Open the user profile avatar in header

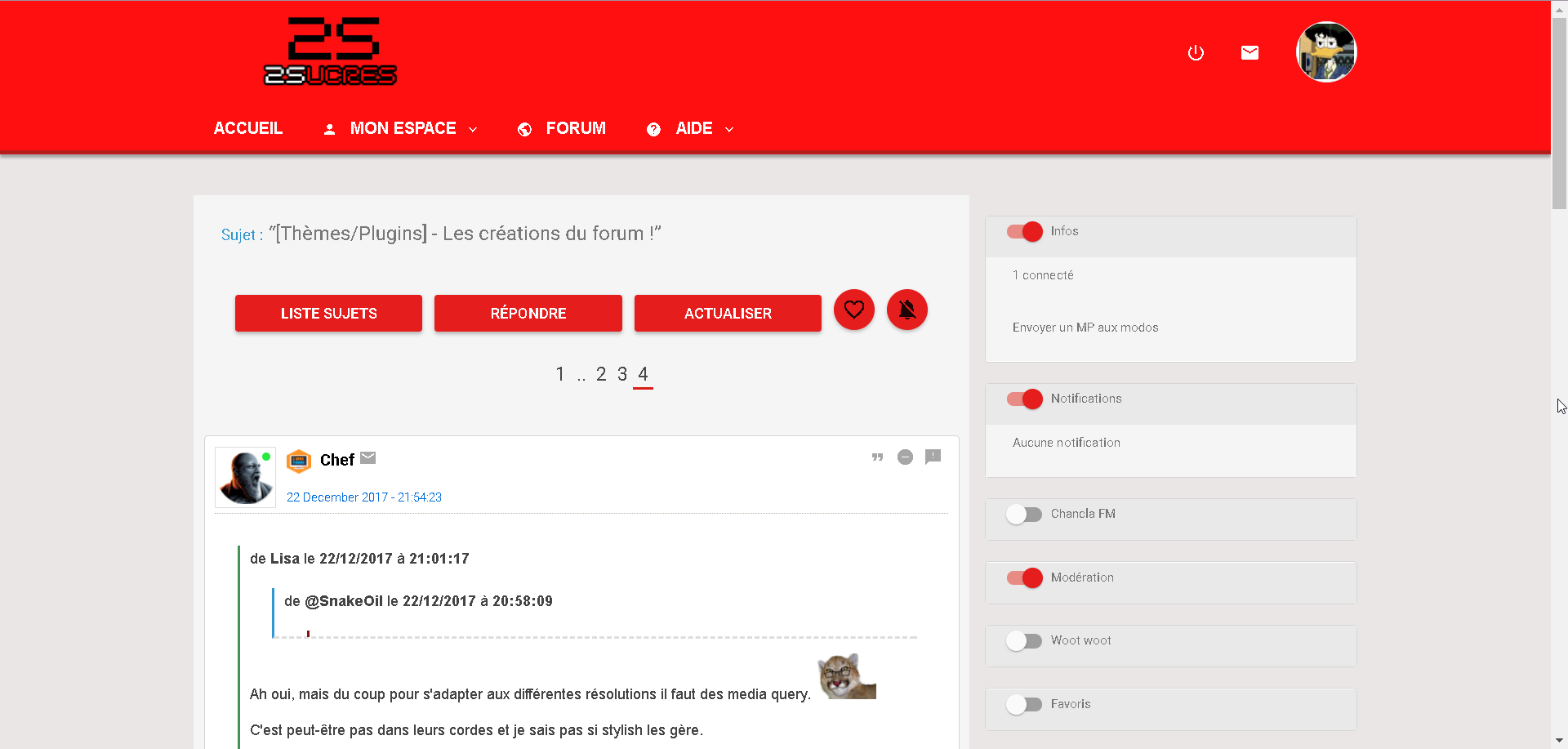tap(1326, 52)
